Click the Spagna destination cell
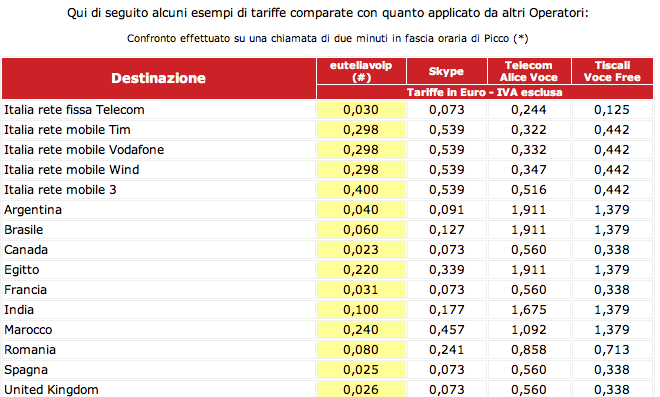 pyautogui.click(x=159, y=370)
